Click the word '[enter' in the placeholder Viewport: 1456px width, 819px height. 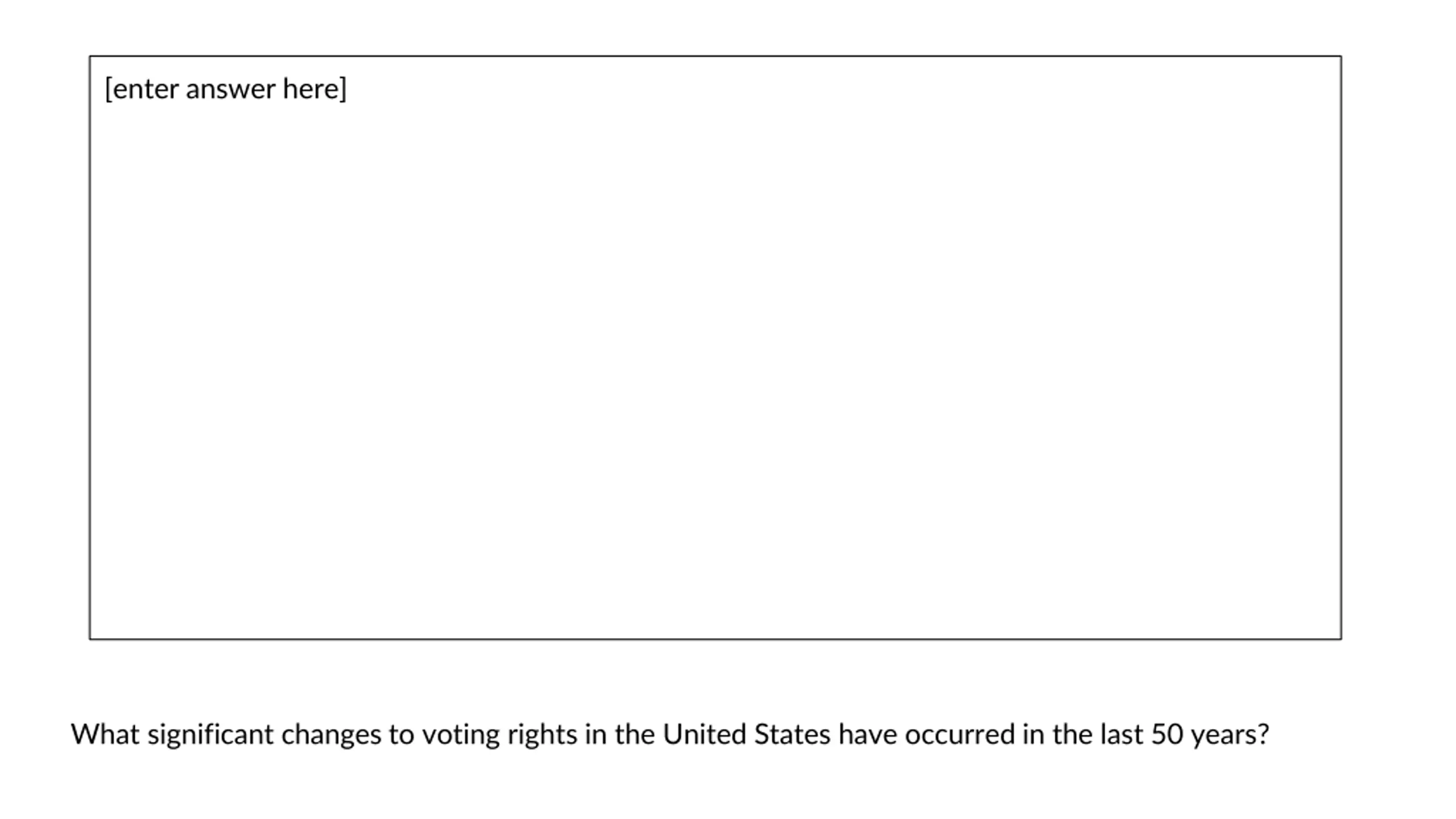click(142, 89)
